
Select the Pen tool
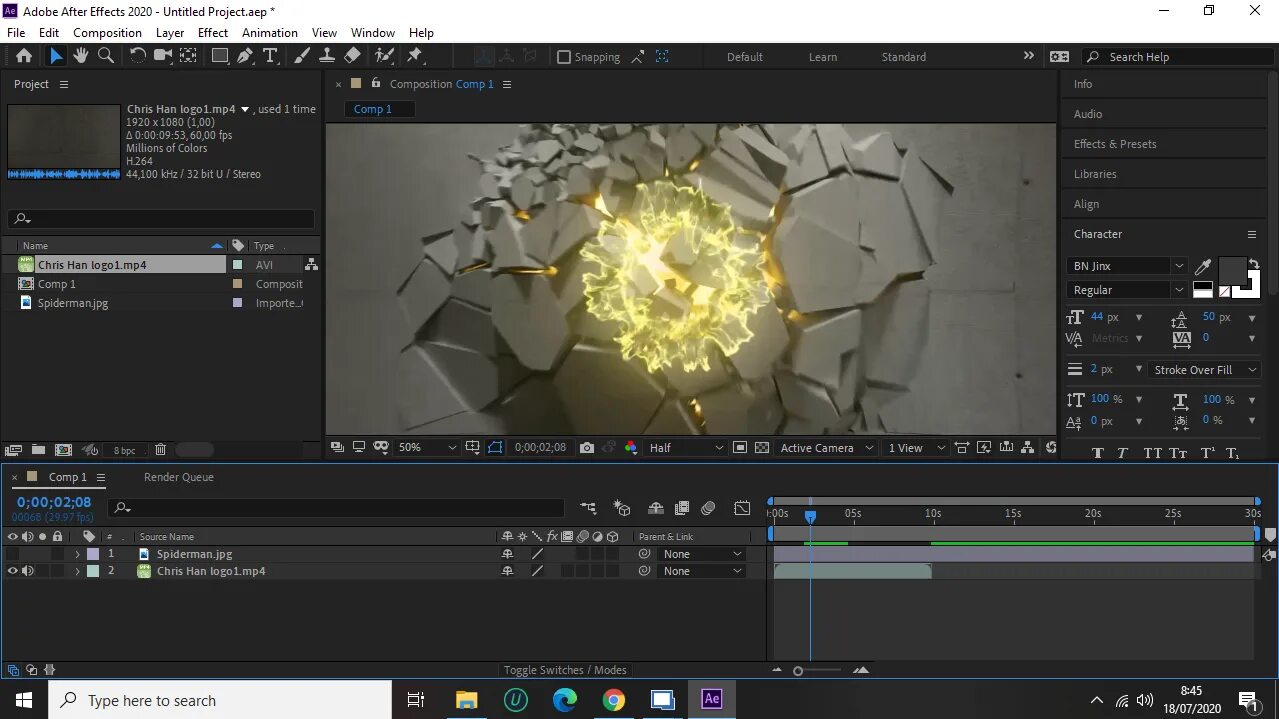click(245, 56)
